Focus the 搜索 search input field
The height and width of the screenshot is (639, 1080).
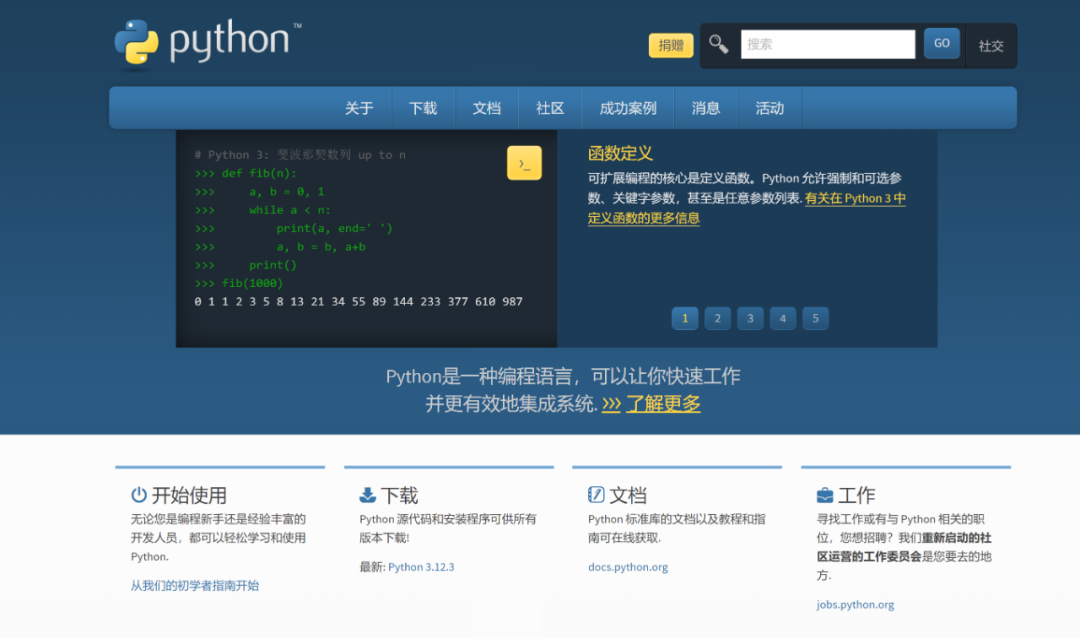[828, 44]
